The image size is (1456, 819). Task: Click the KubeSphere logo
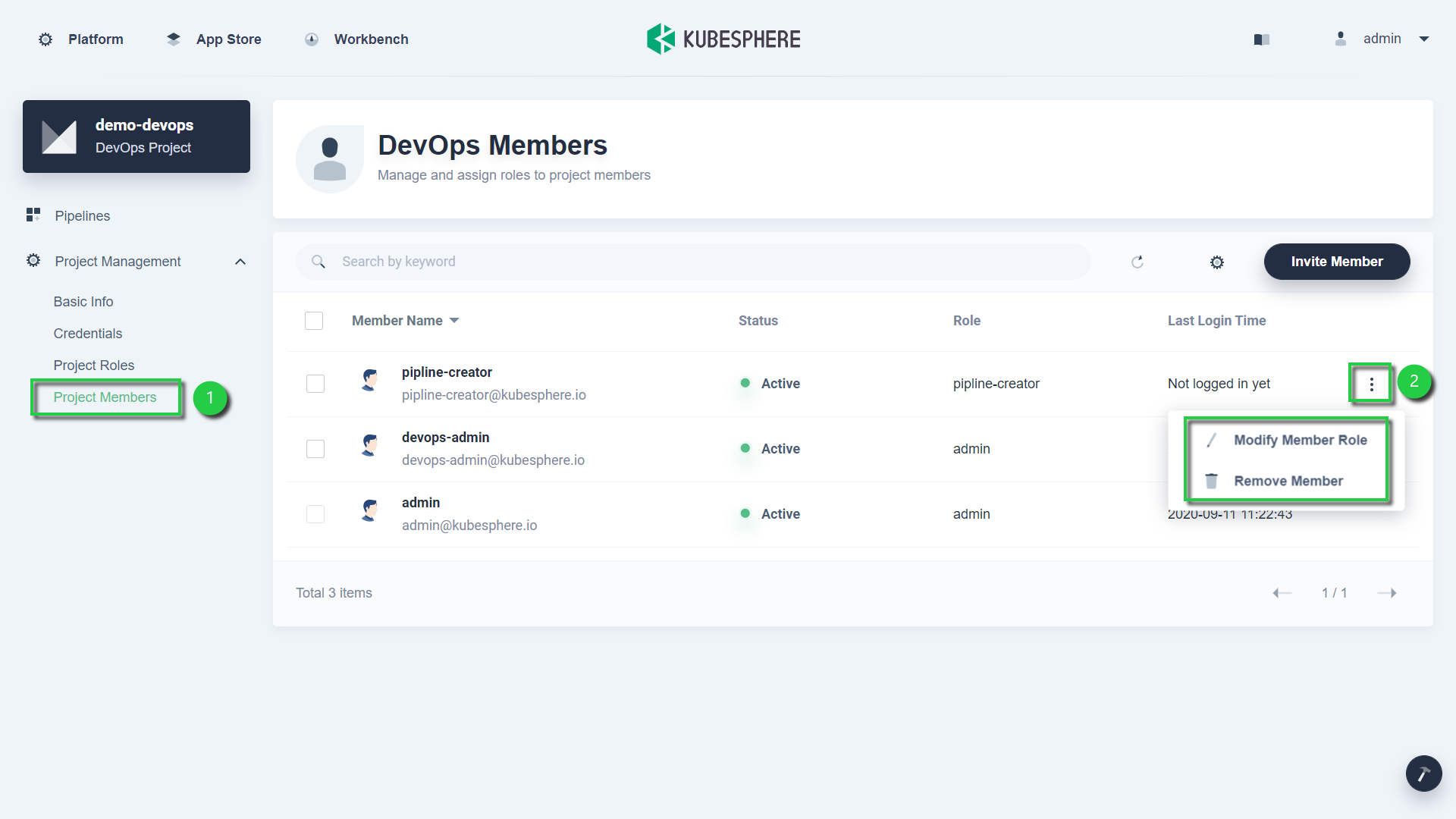[x=723, y=39]
